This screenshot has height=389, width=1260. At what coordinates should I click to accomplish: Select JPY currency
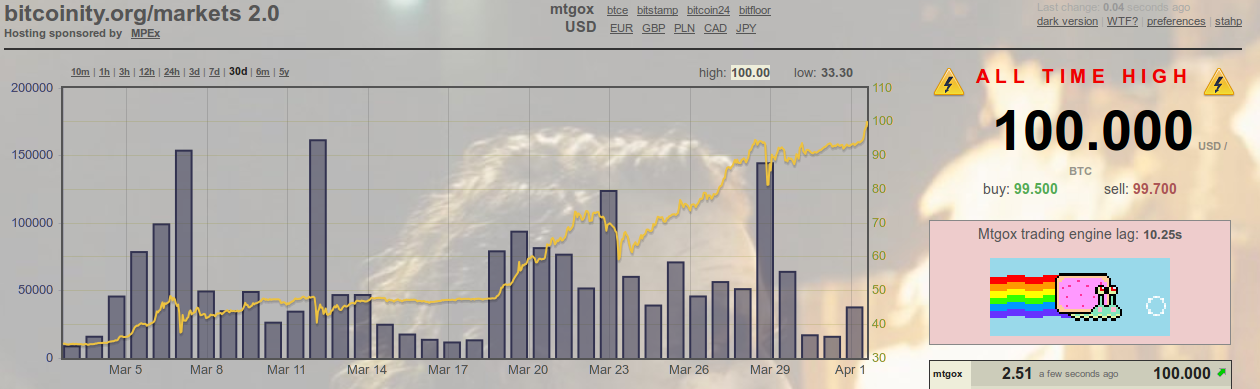click(746, 28)
